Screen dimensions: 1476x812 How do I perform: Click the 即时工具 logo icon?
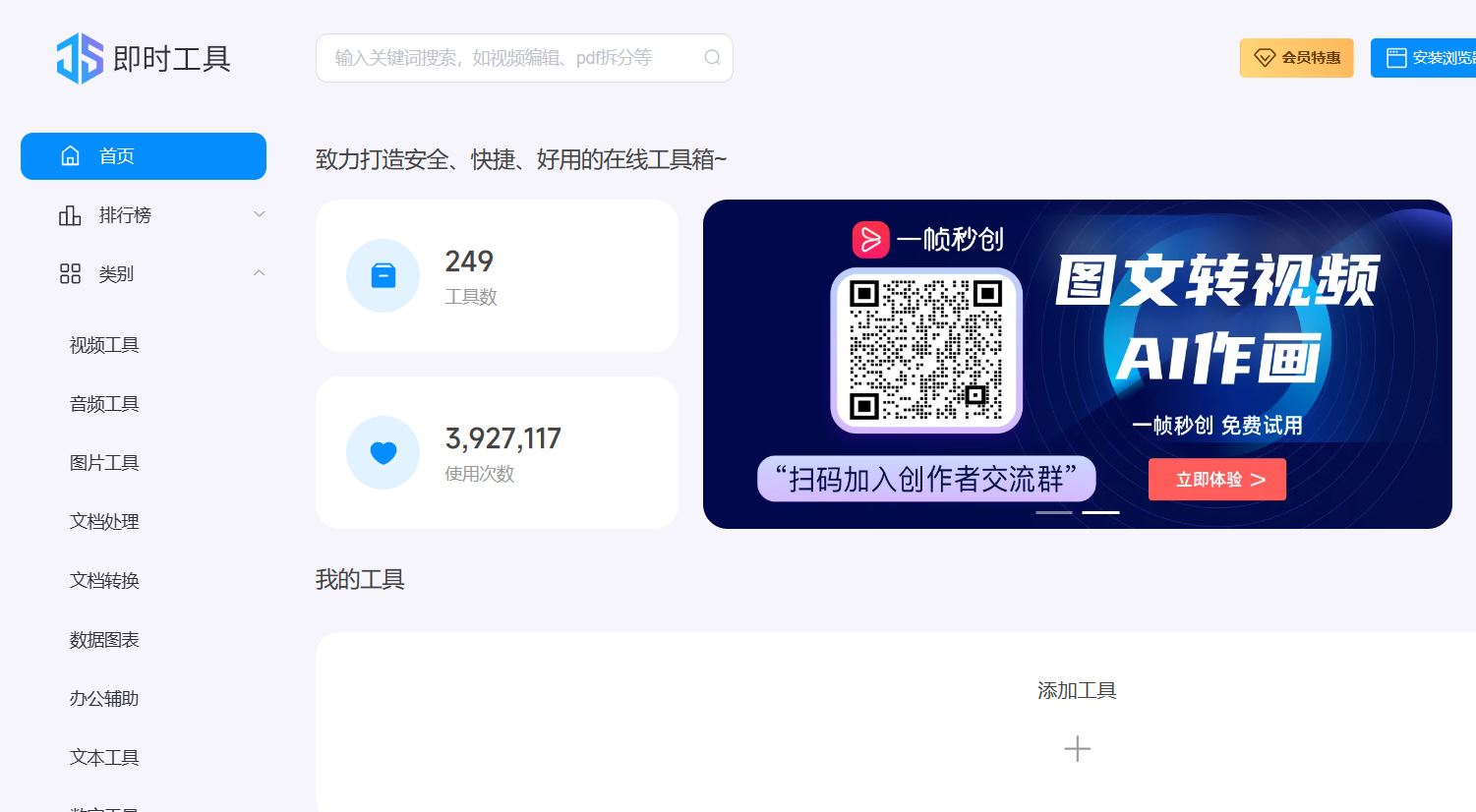point(79,58)
